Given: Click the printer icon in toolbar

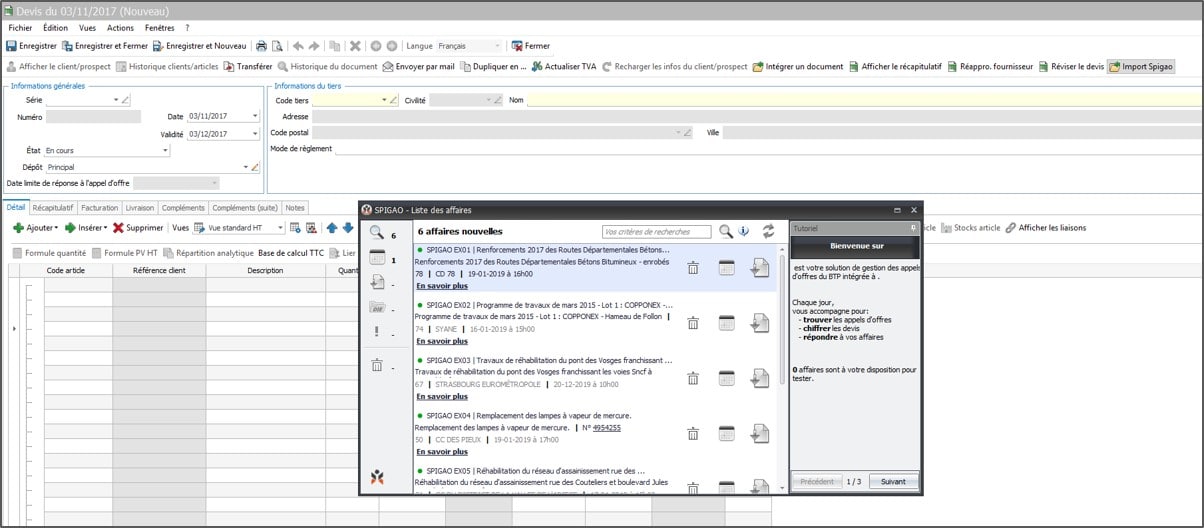Looking at the screenshot, I should click(x=261, y=46).
